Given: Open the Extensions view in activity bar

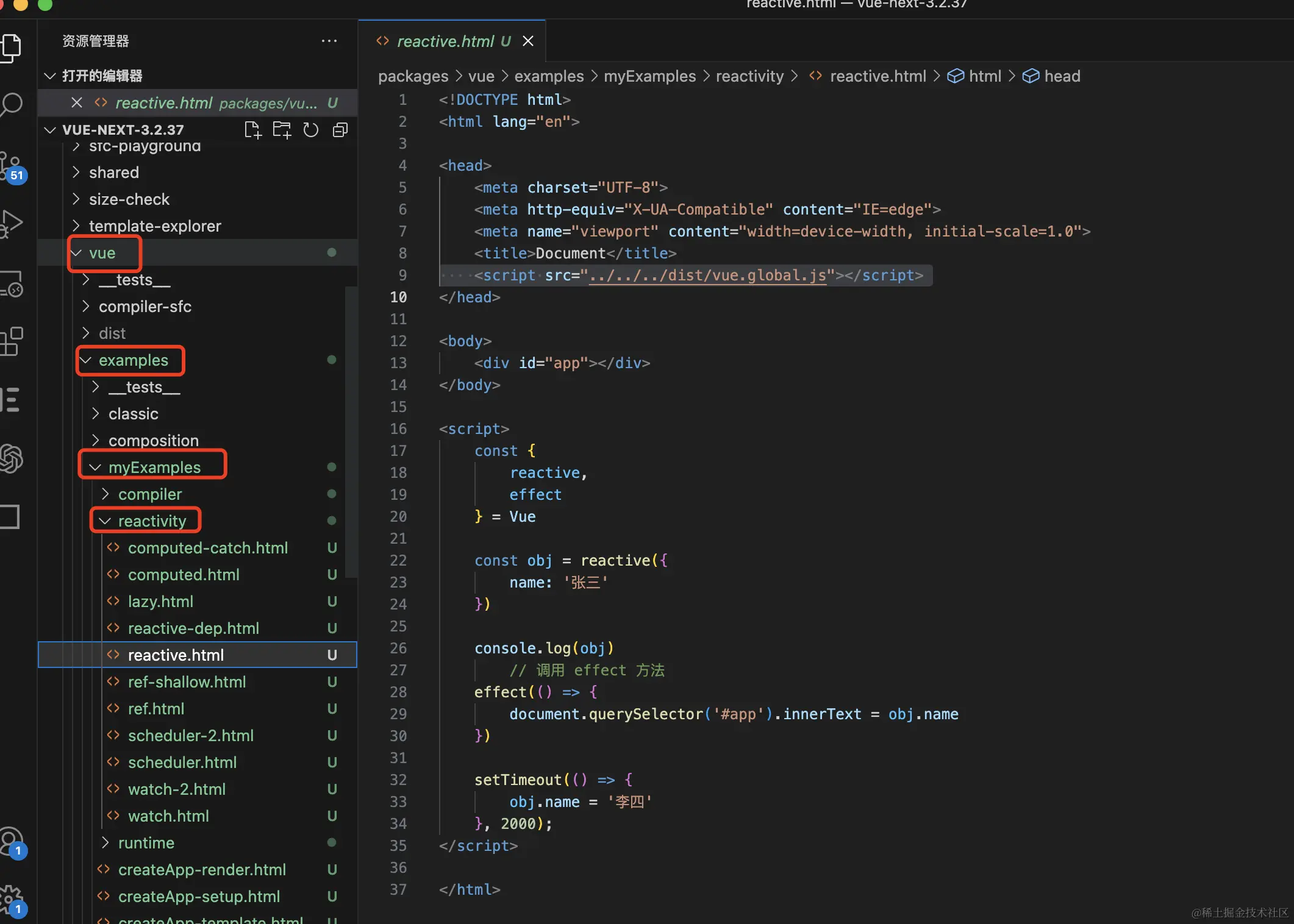Looking at the screenshot, I should tap(11, 341).
